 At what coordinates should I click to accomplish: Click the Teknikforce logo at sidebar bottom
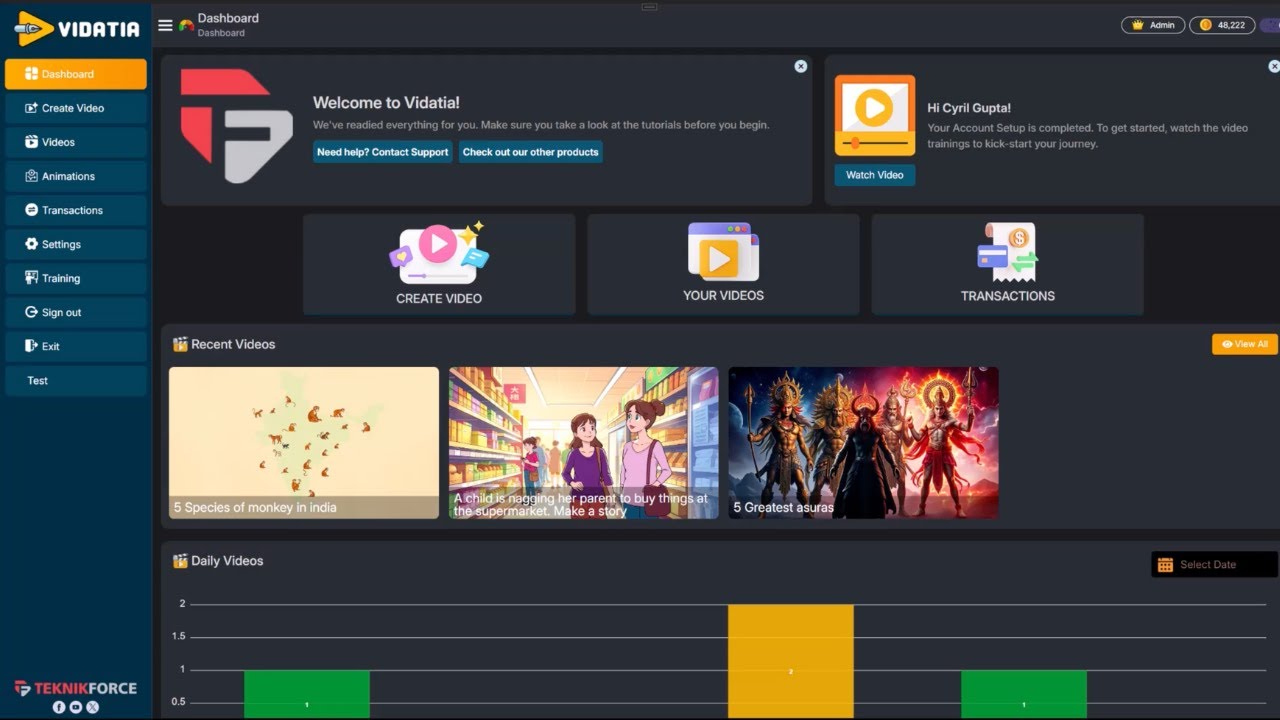(x=76, y=688)
